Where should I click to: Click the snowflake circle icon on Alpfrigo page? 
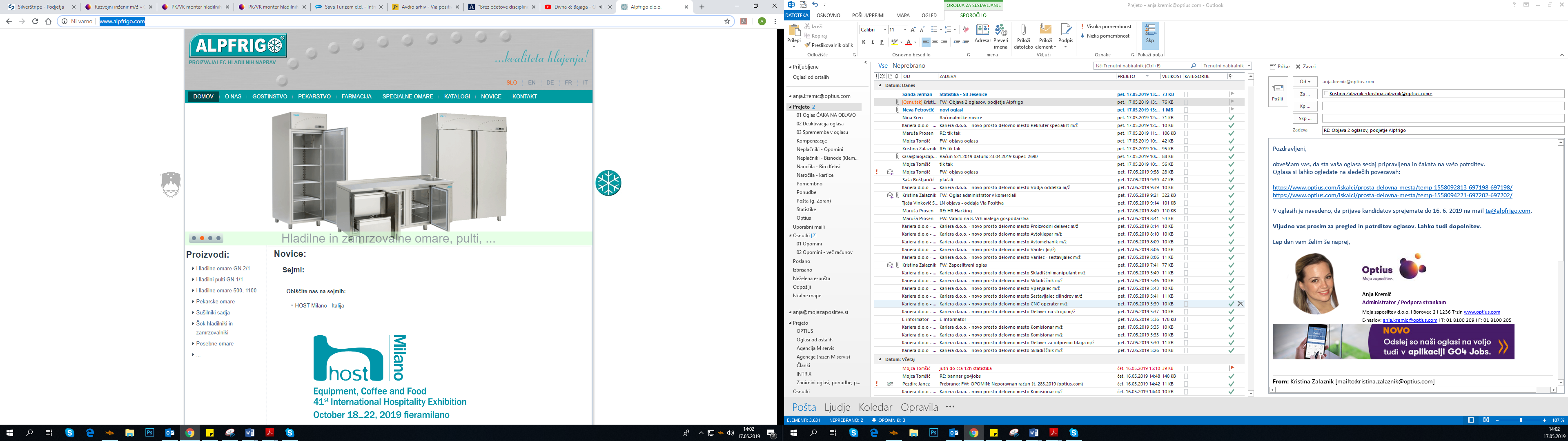[608, 183]
